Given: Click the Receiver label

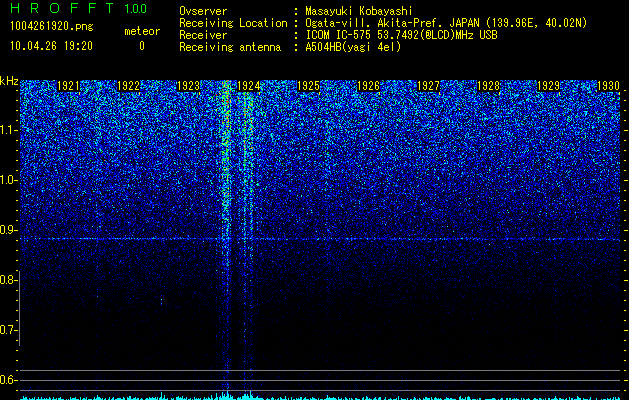Looking at the screenshot, I should click(x=203, y=35).
